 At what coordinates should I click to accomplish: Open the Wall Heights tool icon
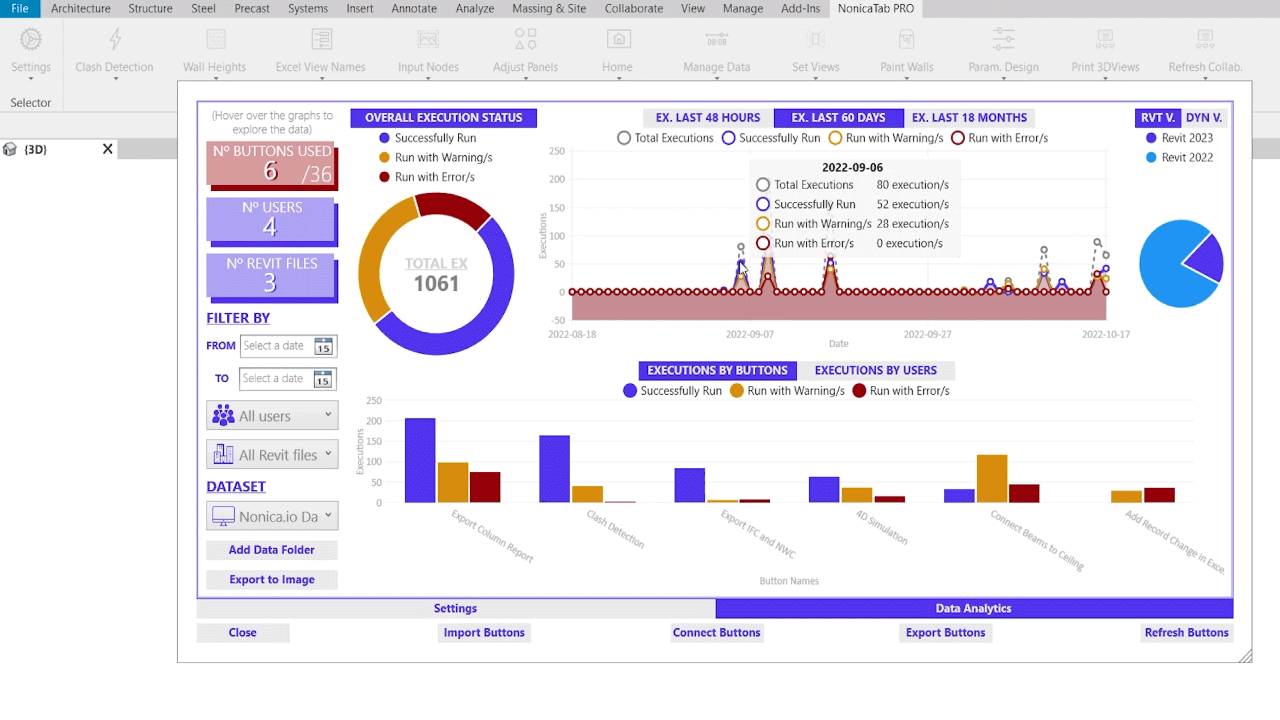[214, 40]
